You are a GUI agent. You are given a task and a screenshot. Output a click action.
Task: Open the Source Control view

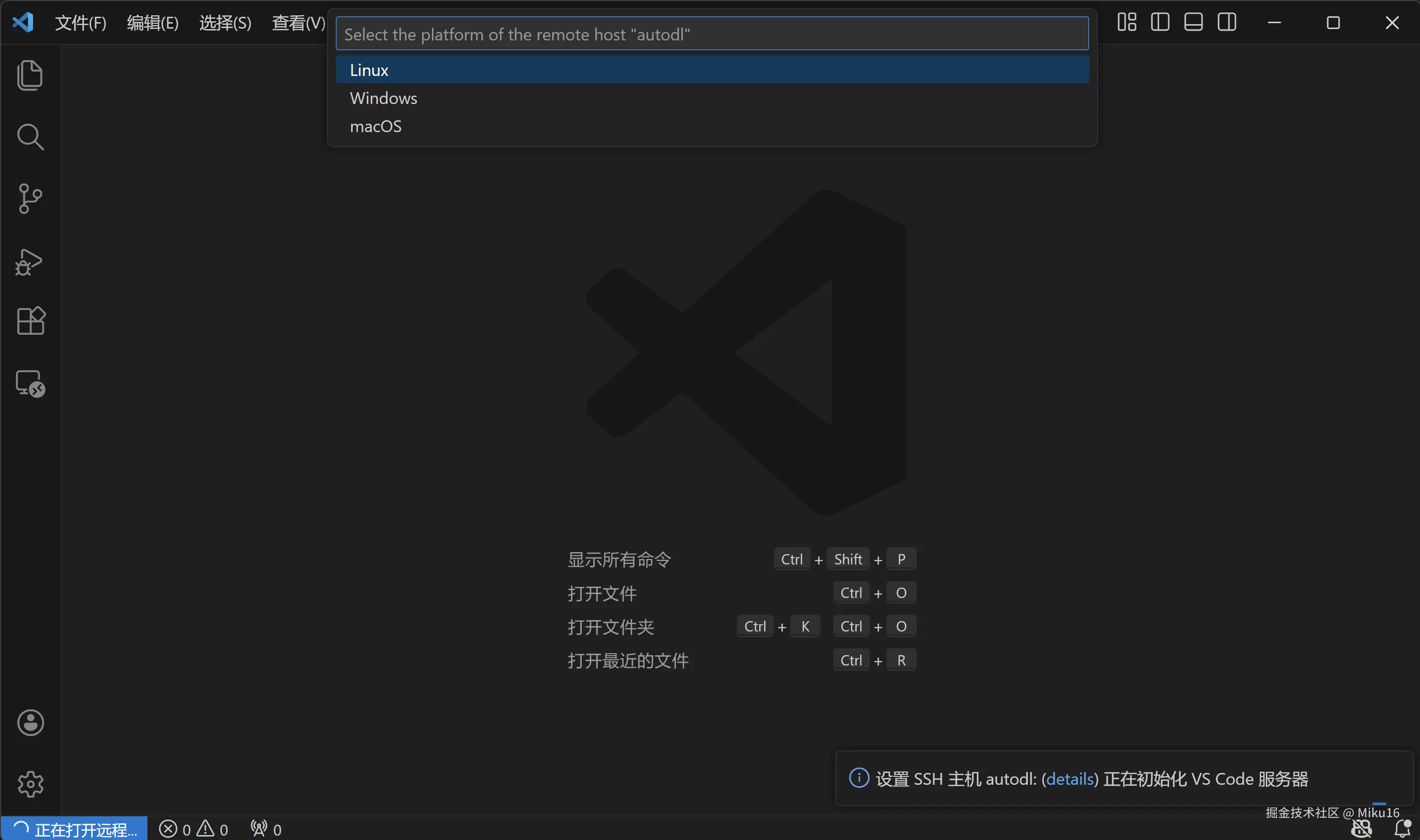30,198
